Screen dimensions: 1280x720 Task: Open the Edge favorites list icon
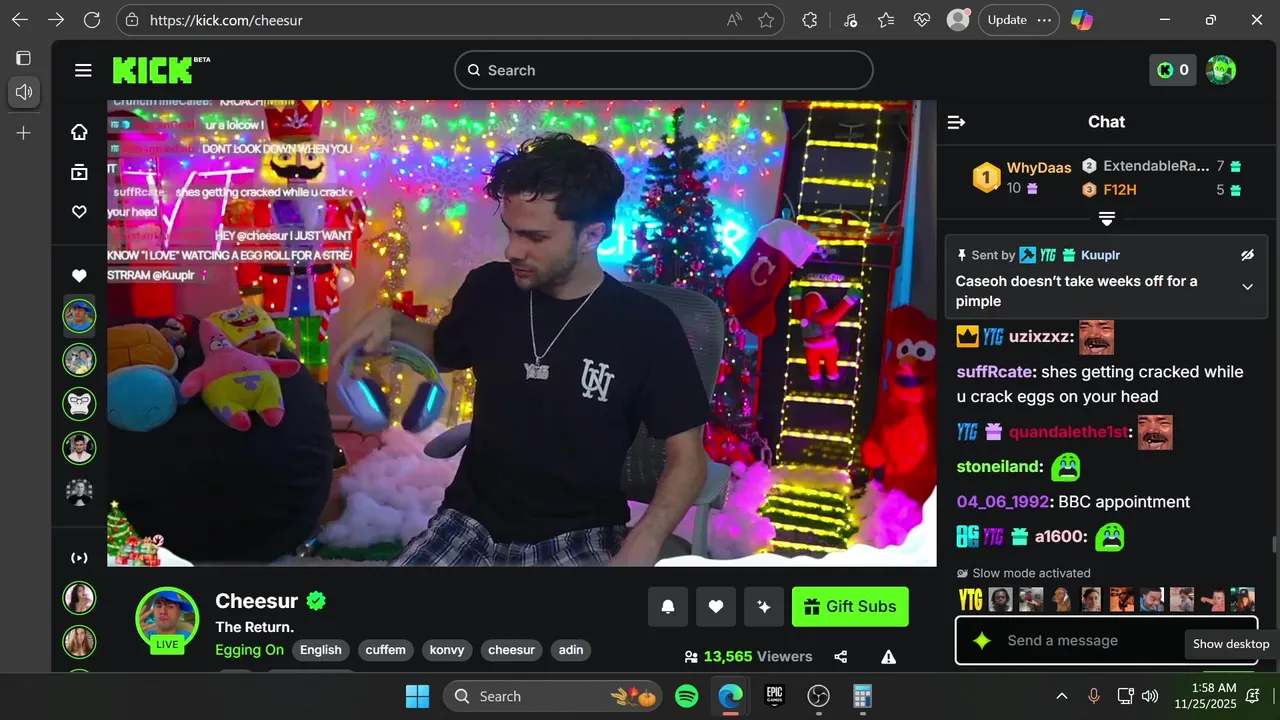(886, 20)
